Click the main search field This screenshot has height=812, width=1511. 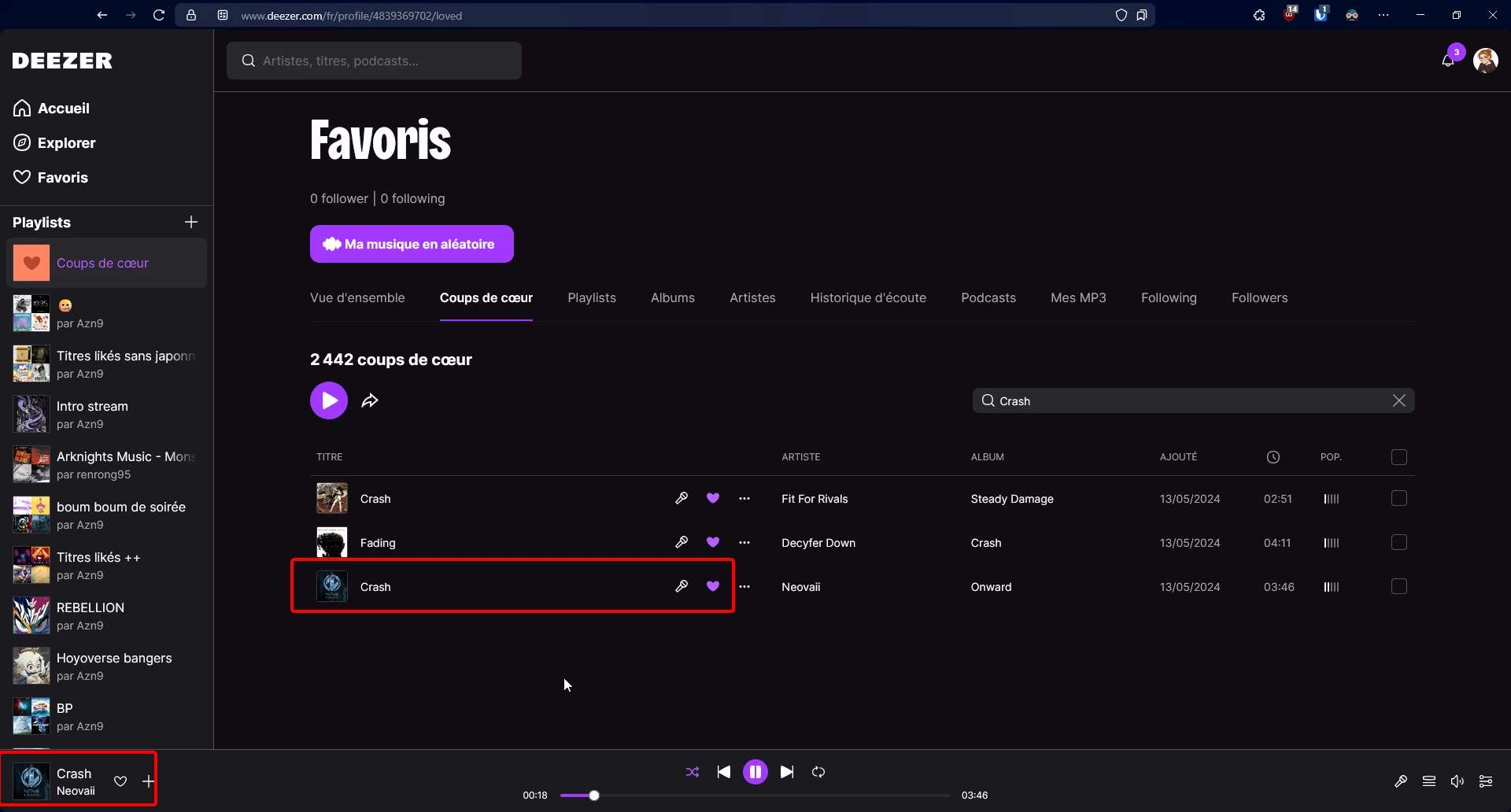374,61
